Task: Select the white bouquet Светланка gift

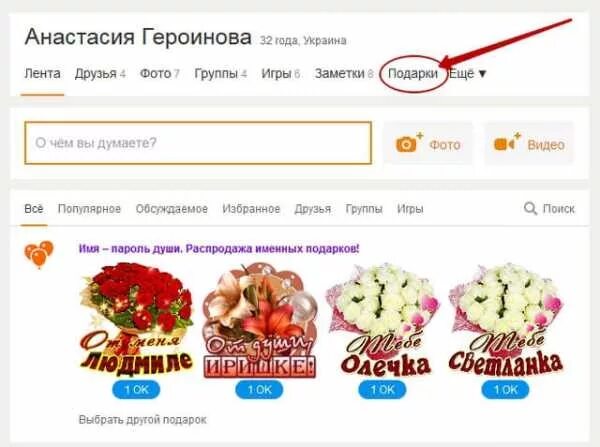Action: pyautogui.click(x=505, y=320)
